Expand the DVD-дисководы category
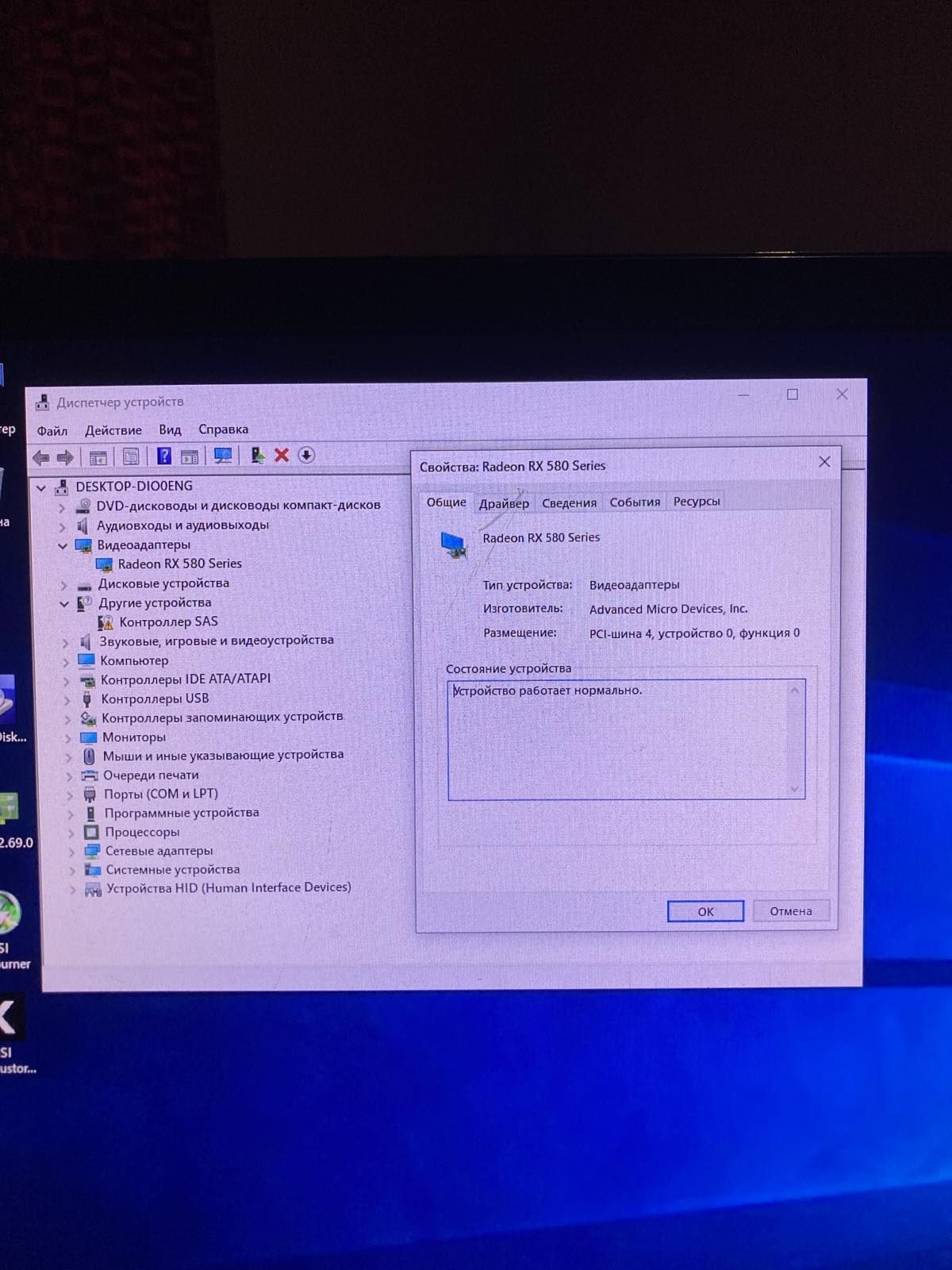The image size is (952, 1270). (61, 507)
